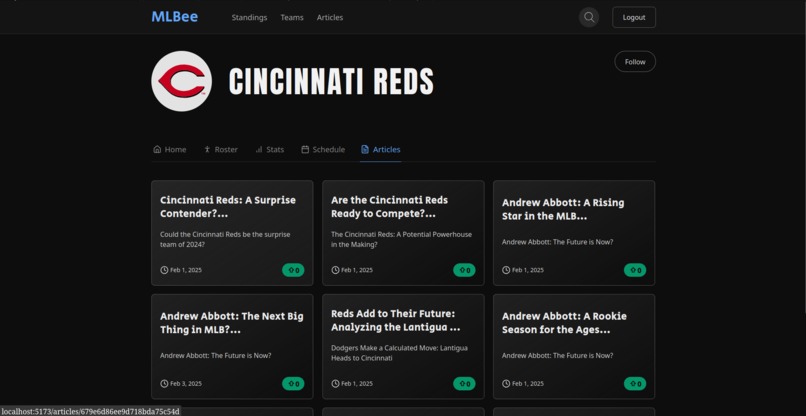Viewport: 806px width, 416px height.
Task: Upvote the 'Rookie Season for the Ages' article
Action: (635, 384)
